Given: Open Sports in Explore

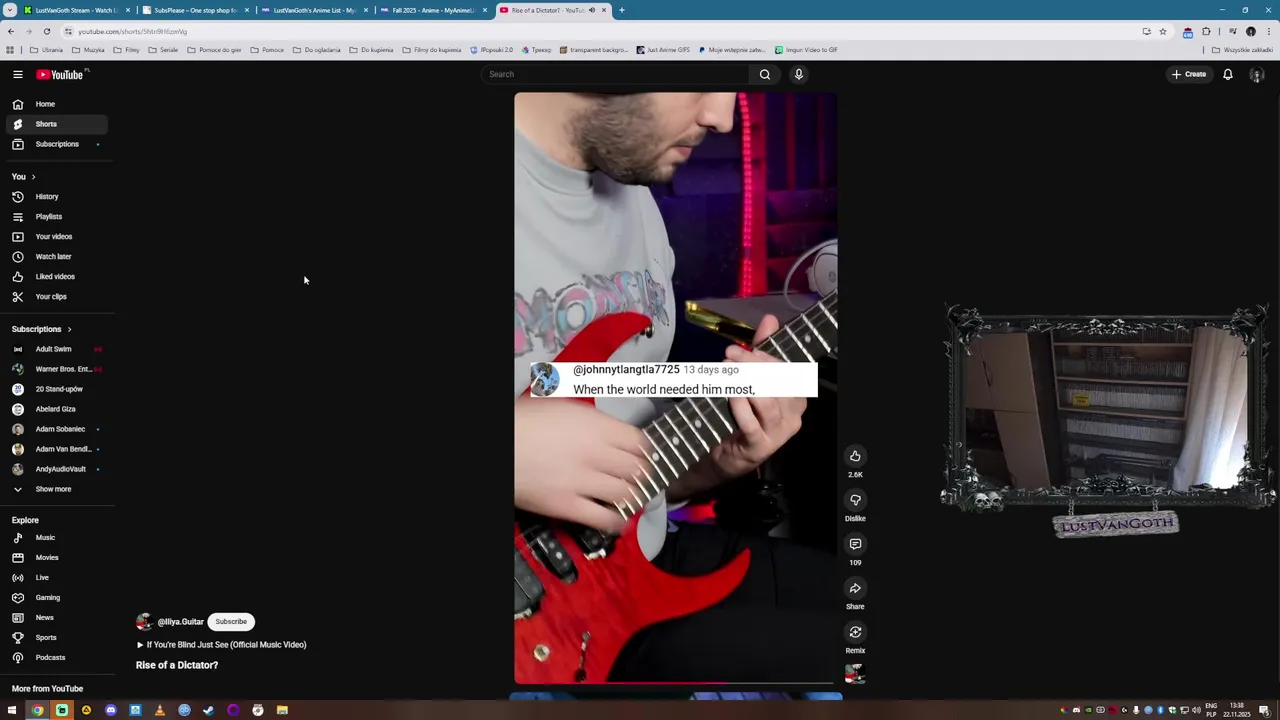Looking at the screenshot, I should coord(56,638).
